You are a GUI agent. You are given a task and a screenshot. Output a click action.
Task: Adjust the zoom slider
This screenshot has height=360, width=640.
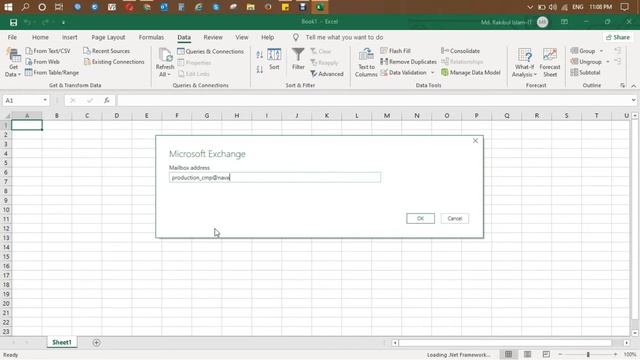pyautogui.click(x=588, y=354)
